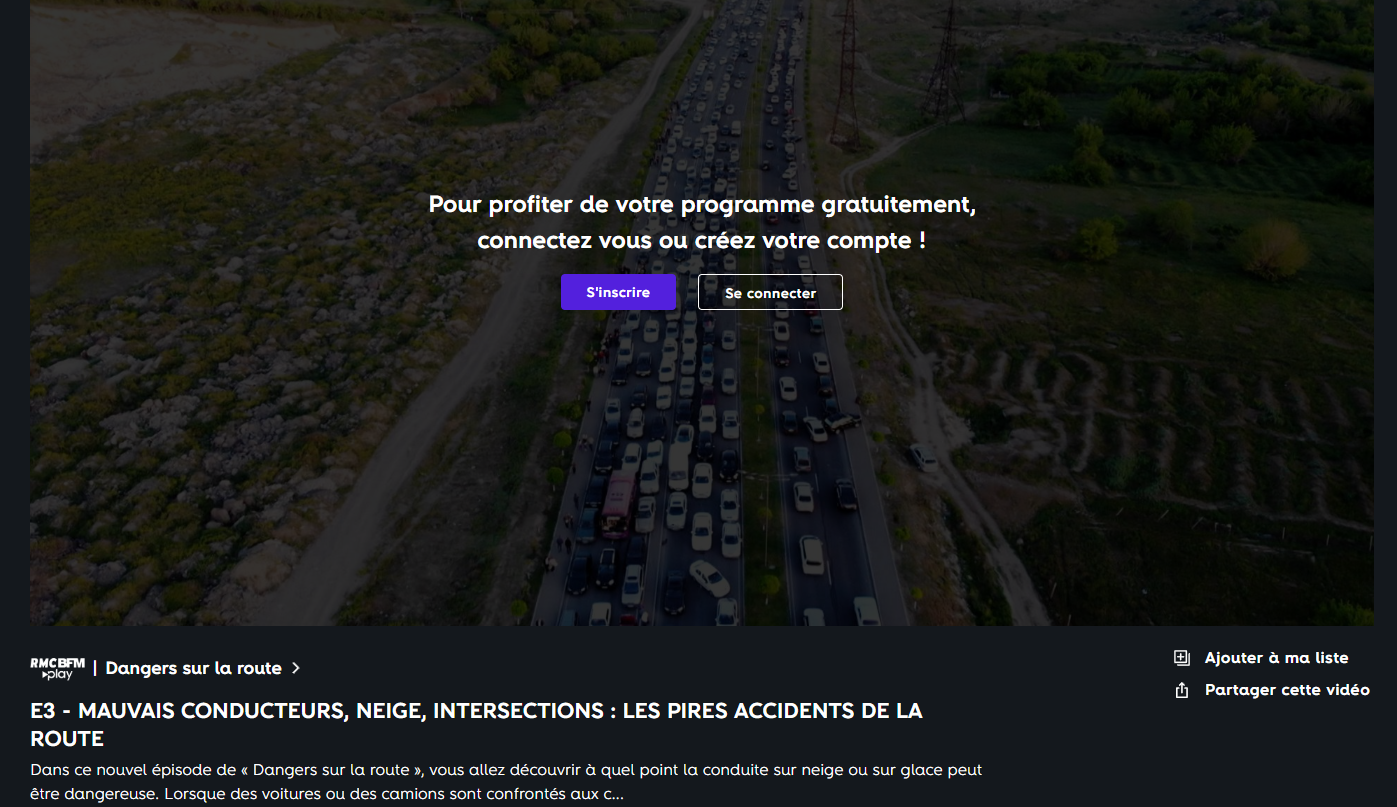
Task: Click the word play under the RMC BFM logo
Action: [59, 675]
